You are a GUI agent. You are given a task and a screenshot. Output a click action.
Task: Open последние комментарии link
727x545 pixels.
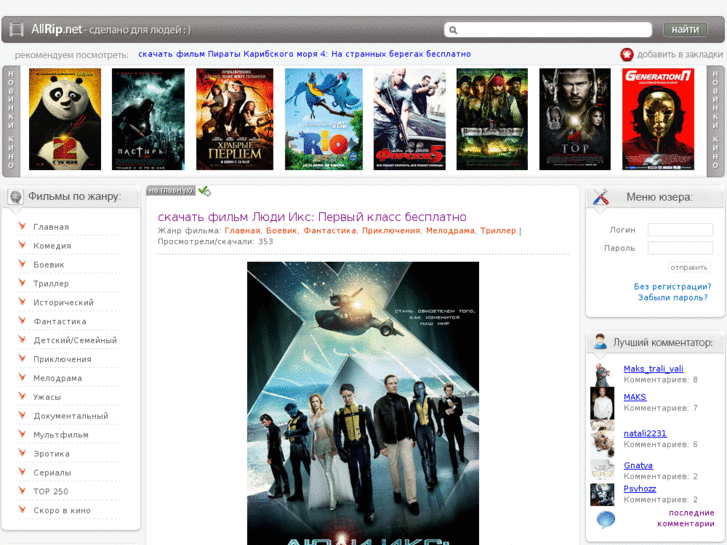click(686, 519)
